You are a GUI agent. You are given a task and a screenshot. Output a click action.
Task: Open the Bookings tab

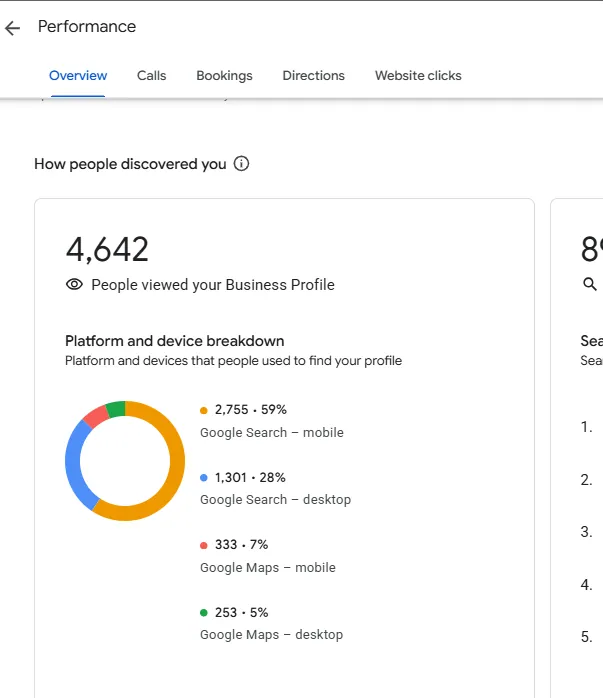[224, 76]
